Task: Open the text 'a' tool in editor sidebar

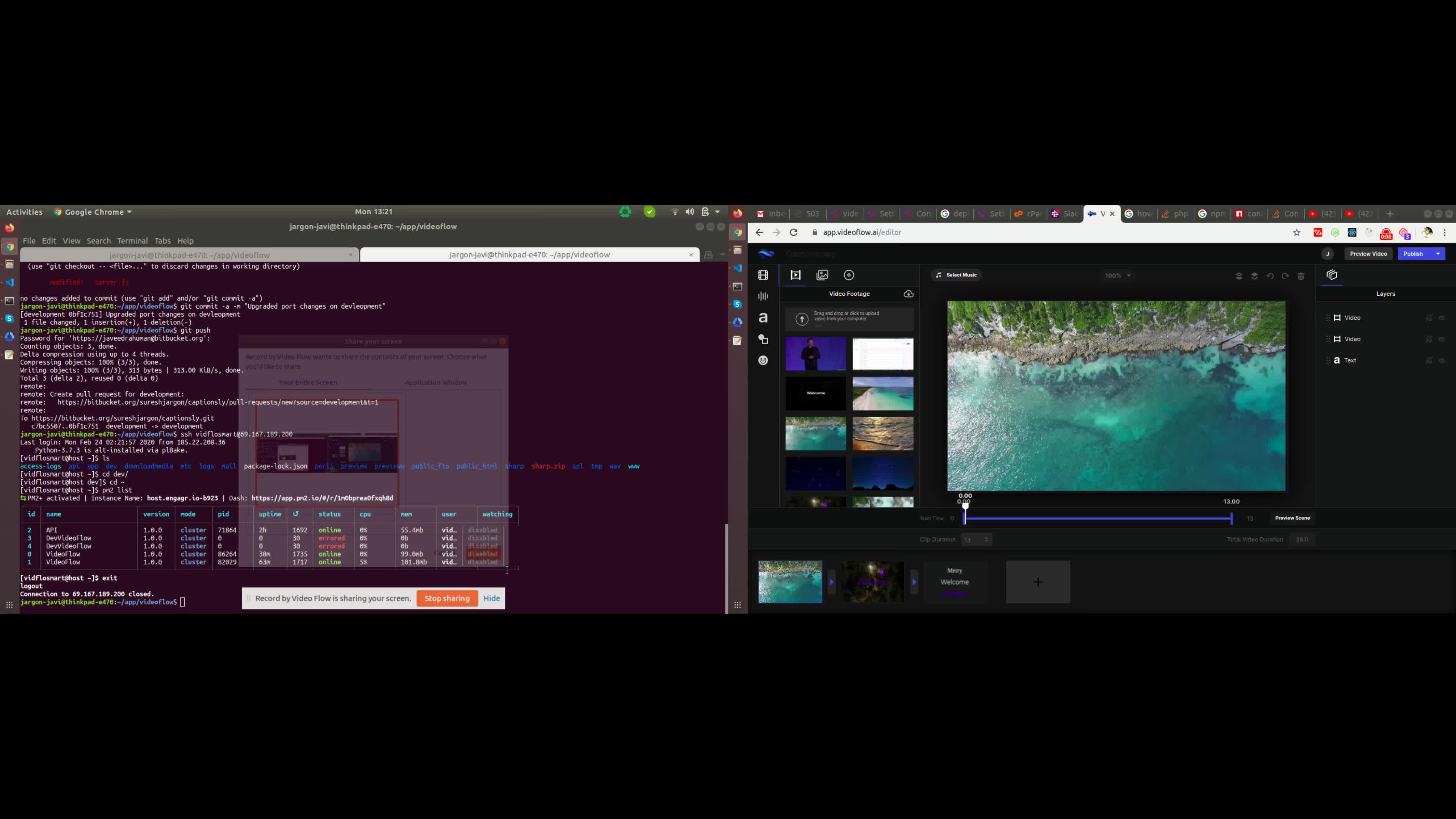Action: tap(763, 318)
